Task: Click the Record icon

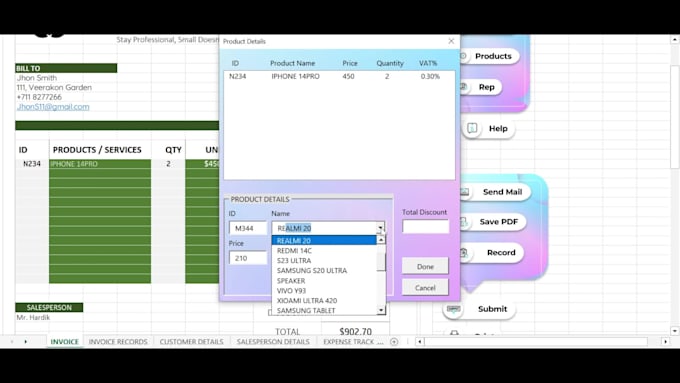Action: click(x=464, y=252)
